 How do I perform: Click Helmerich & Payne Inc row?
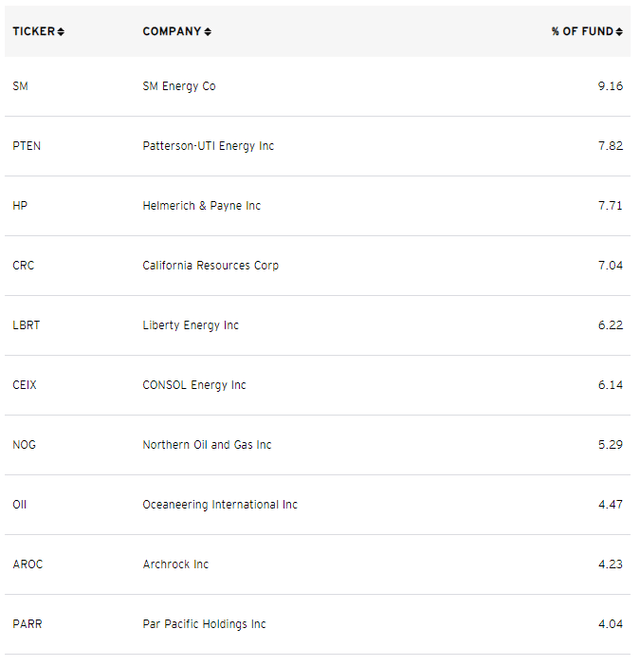(201, 206)
